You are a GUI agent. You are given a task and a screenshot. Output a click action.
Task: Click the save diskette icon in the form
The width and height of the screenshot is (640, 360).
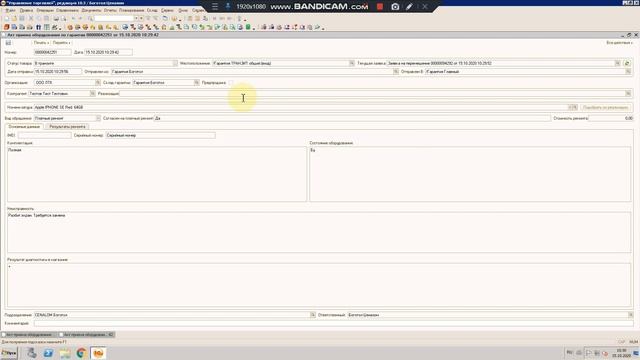tap(8, 42)
